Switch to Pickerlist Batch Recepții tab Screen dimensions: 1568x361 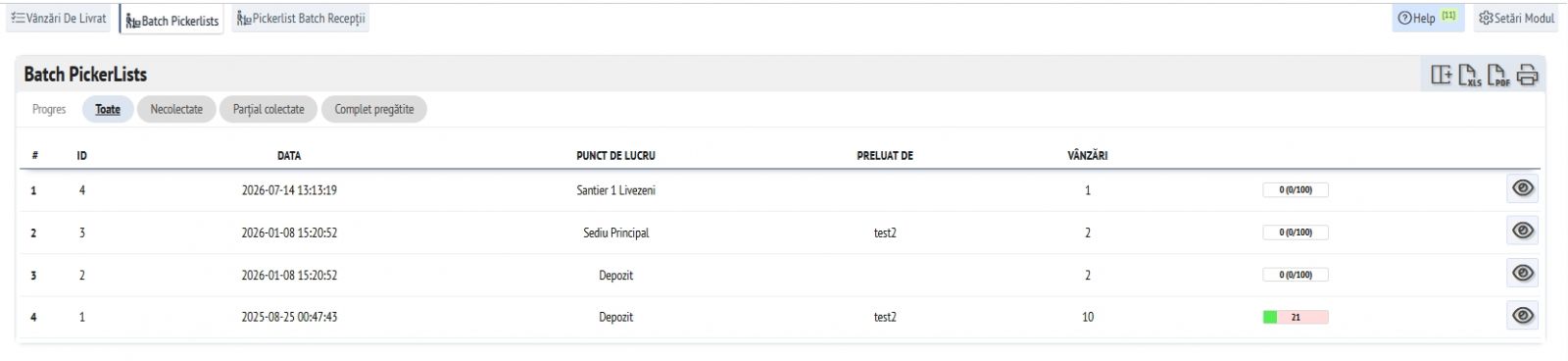[x=301, y=19]
